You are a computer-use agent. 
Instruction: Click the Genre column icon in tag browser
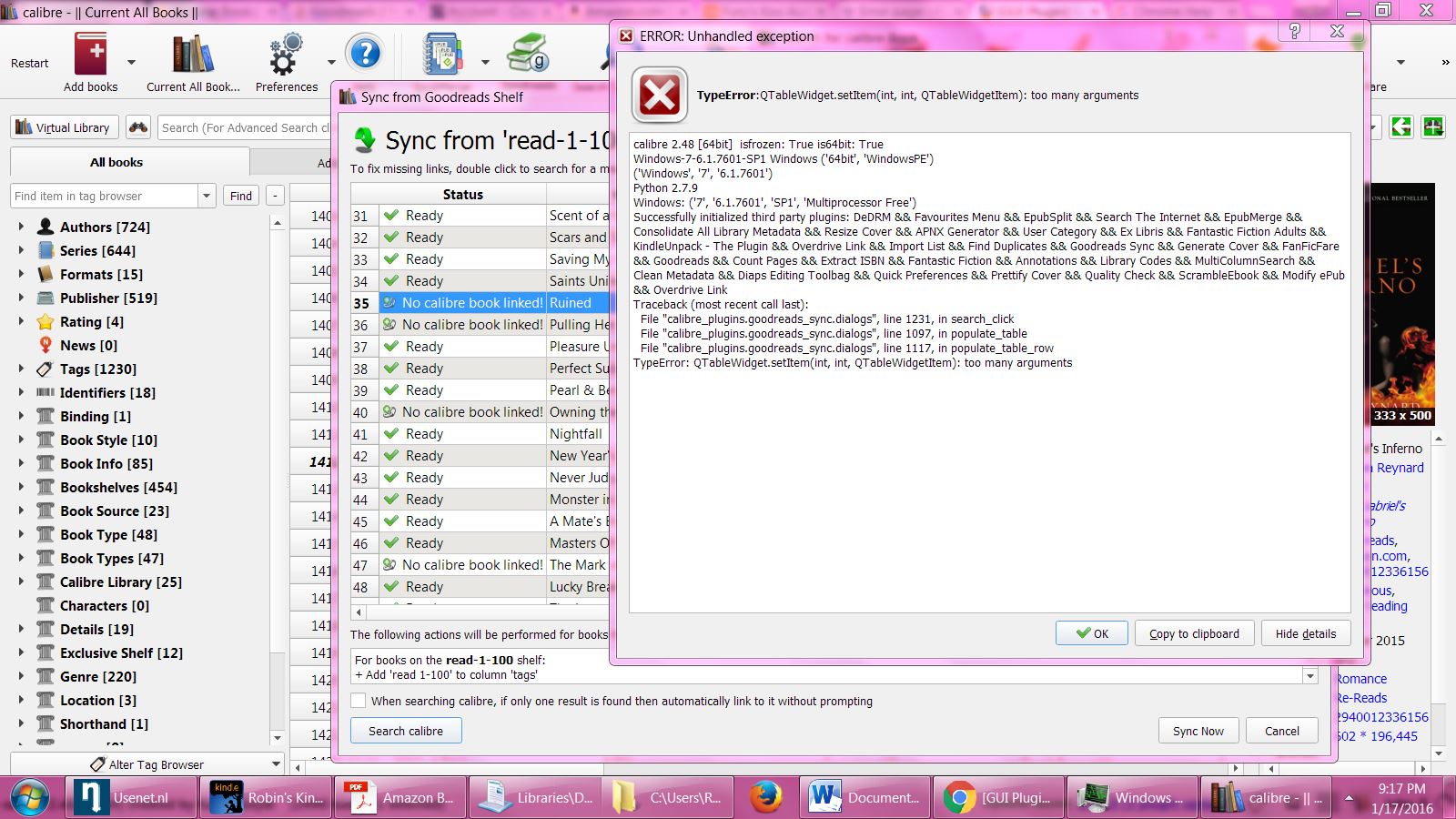coord(45,676)
